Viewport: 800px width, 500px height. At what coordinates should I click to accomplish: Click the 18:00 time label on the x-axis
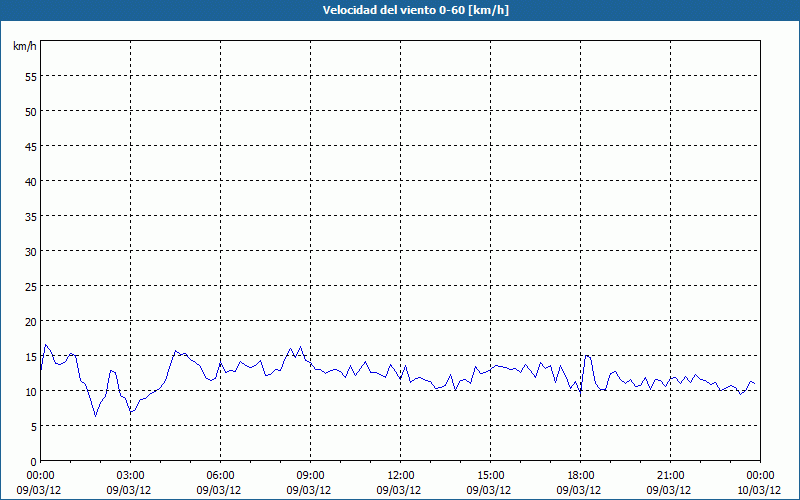(581, 476)
